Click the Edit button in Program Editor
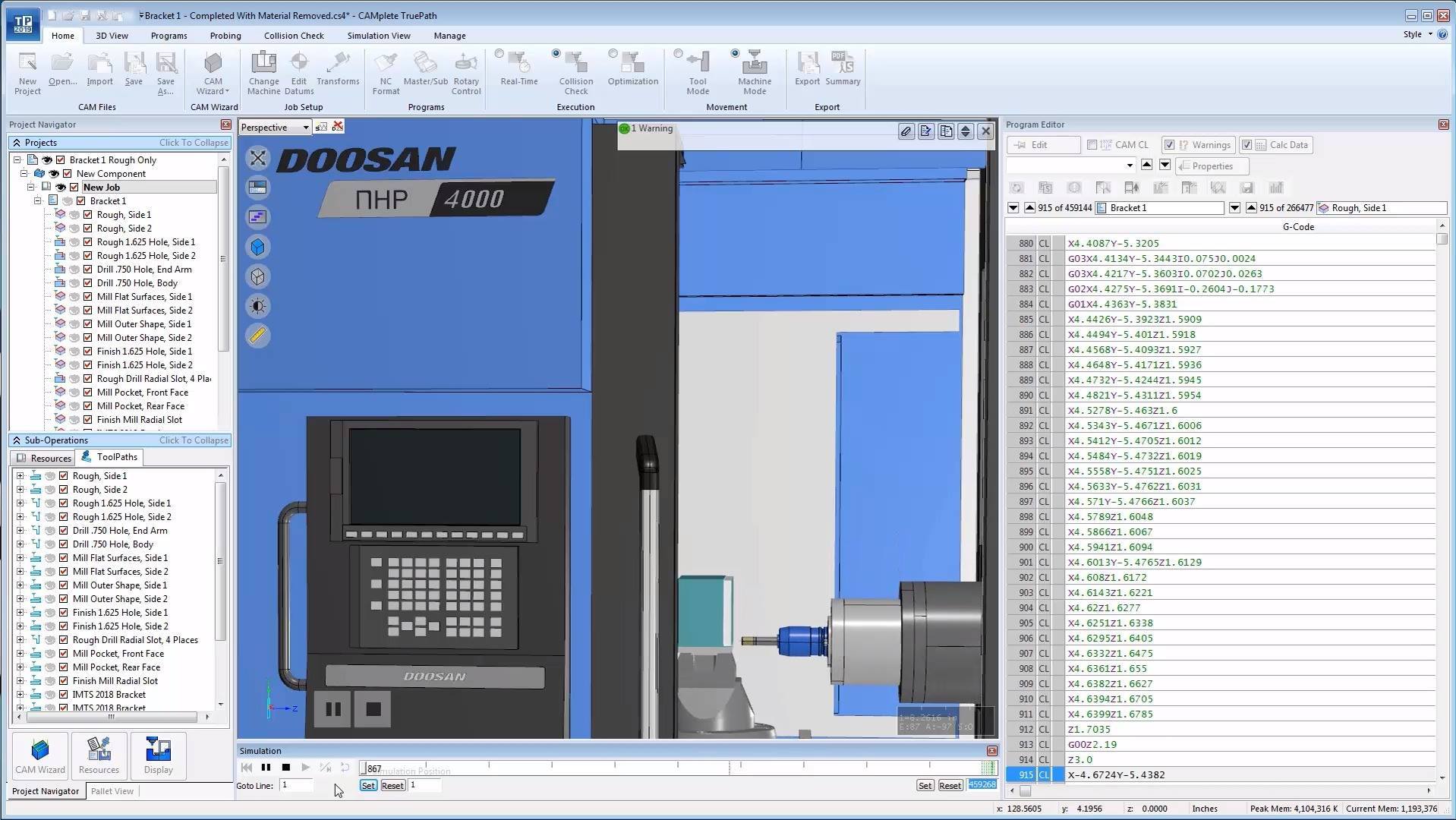This screenshot has height=820, width=1456. (x=1044, y=145)
